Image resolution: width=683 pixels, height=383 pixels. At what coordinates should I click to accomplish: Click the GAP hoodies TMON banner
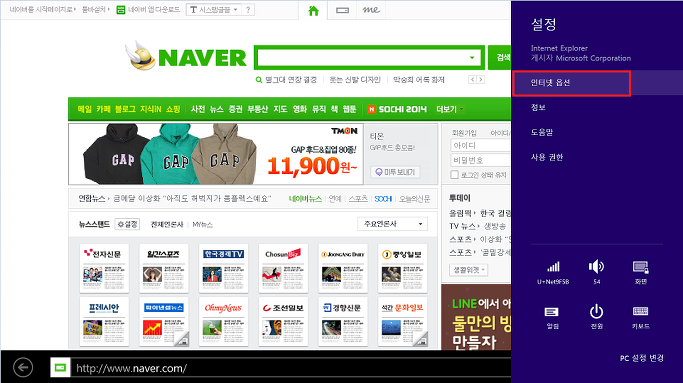click(216, 154)
